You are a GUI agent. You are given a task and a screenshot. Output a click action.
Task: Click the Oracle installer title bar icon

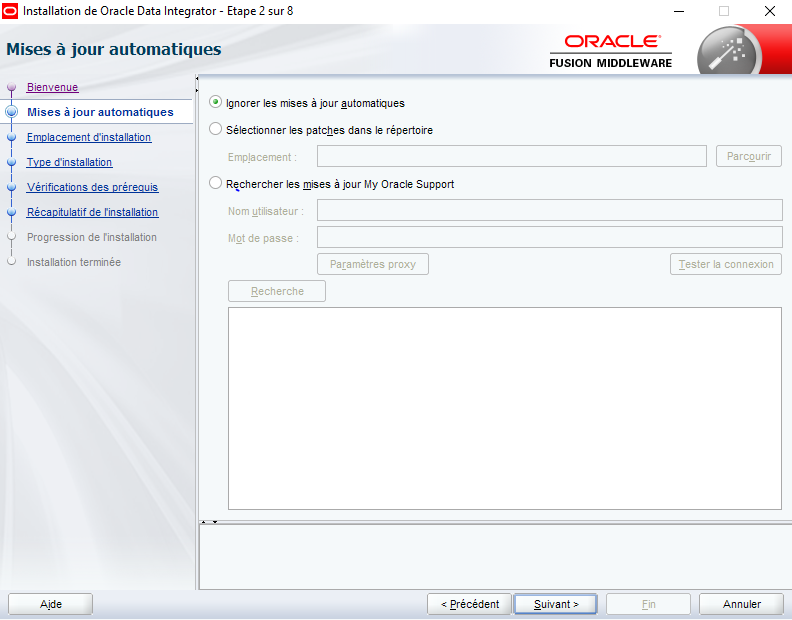(10, 11)
